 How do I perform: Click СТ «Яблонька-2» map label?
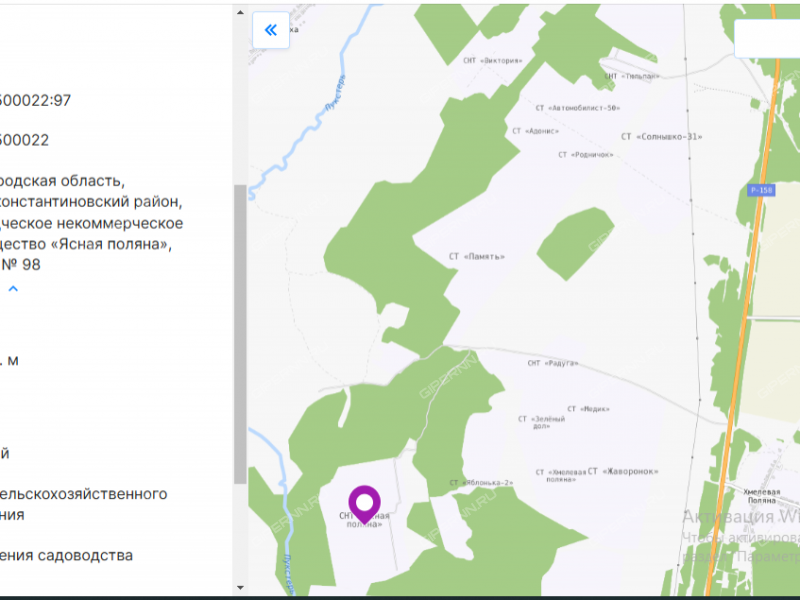(x=481, y=483)
